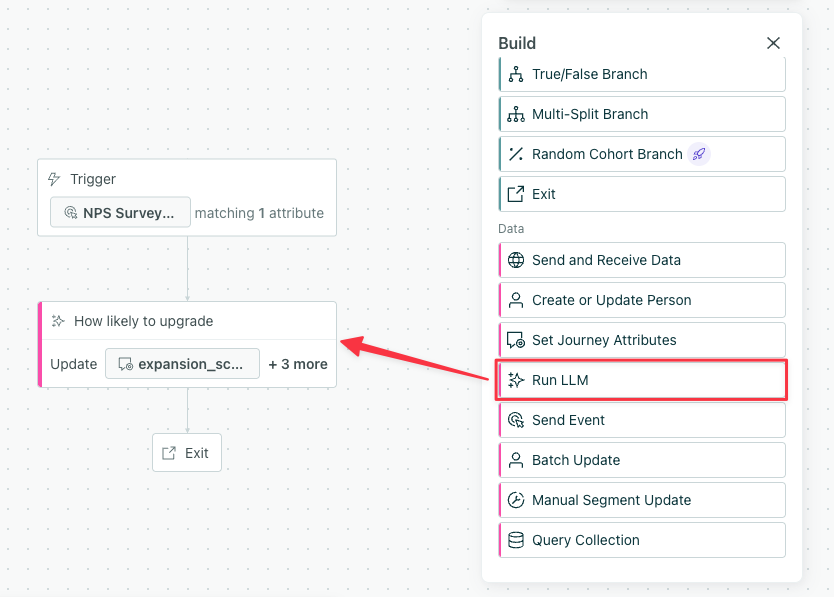The width and height of the screenshot is (834, 597).
Task: Click the clock icon on Manual Segment Update
Action: point(516,500)
